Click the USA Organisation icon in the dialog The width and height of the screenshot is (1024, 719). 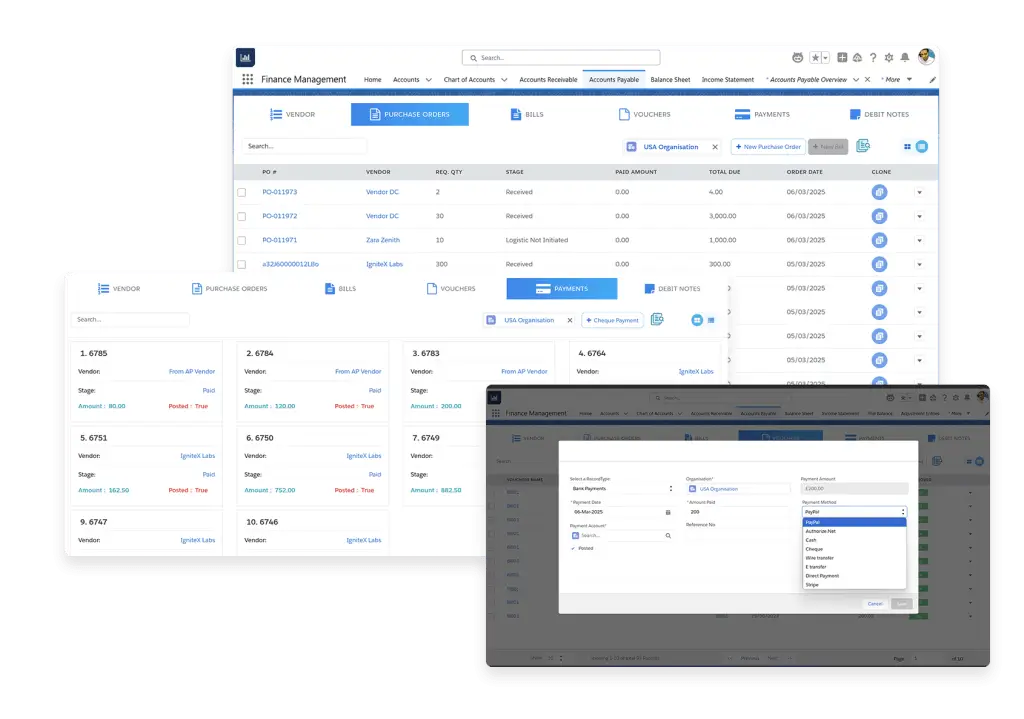coord(692,489)
